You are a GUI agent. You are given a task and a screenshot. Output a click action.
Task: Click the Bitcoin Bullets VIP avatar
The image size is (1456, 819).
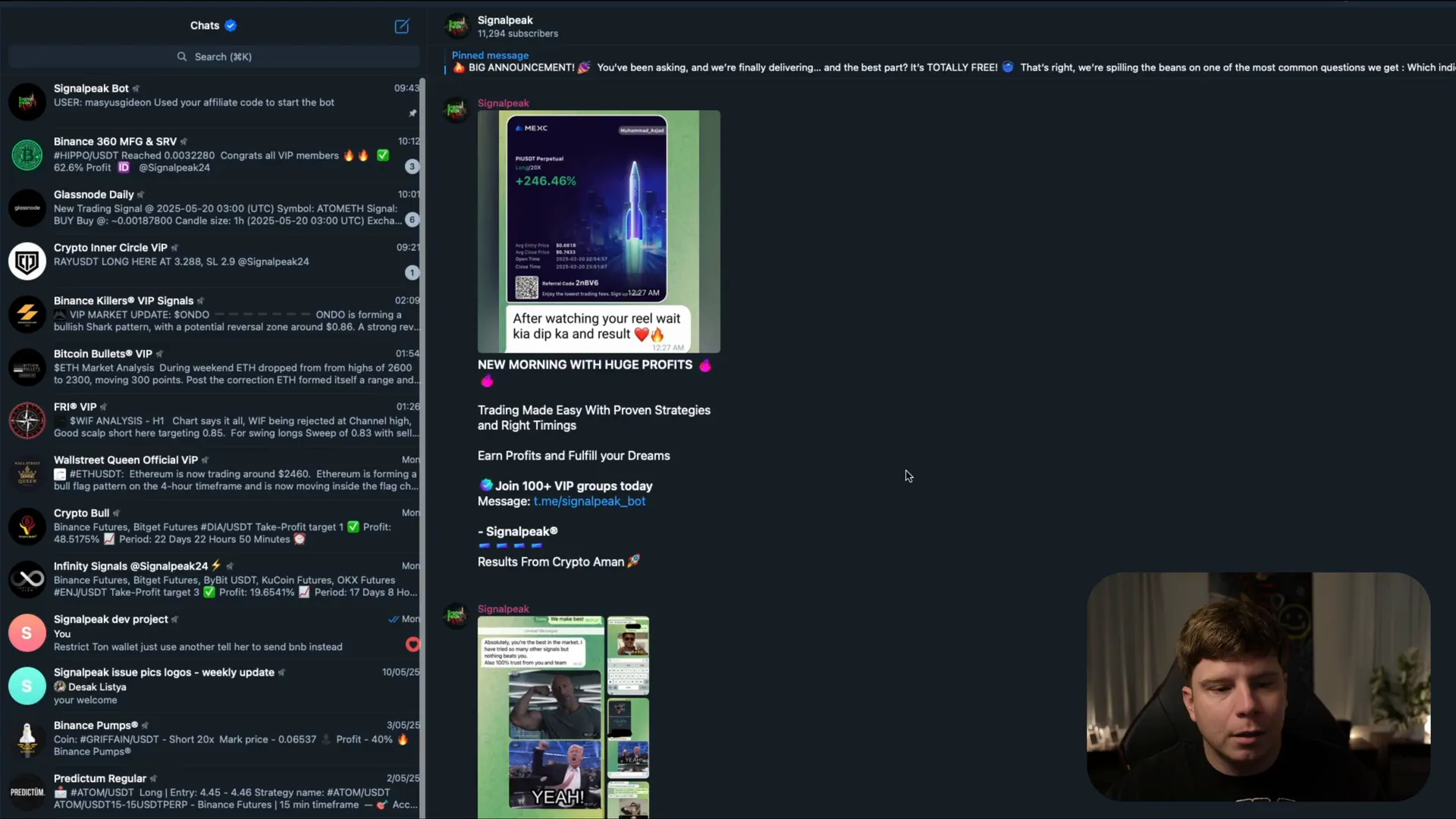point(27,367)
